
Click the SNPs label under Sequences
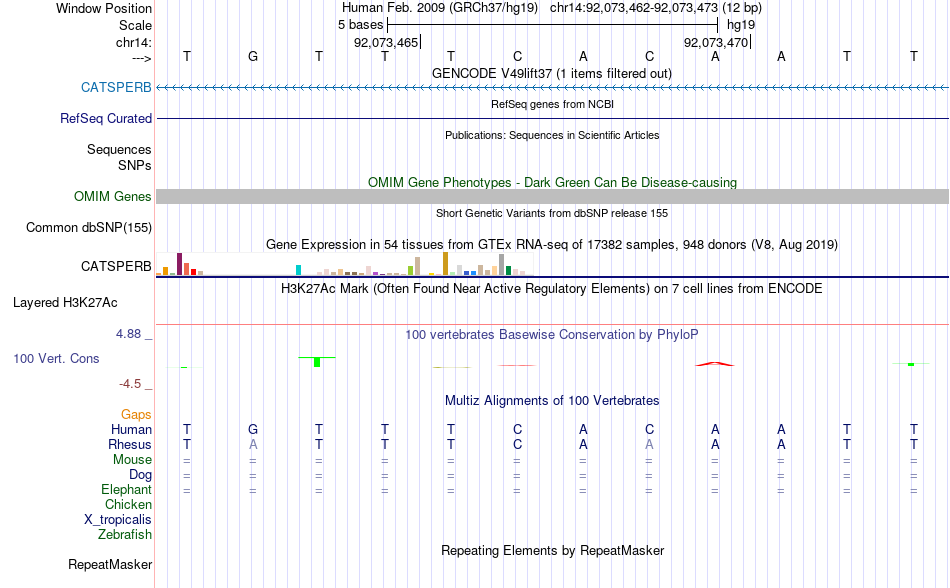pyautogui.click(x=135, y=165)
